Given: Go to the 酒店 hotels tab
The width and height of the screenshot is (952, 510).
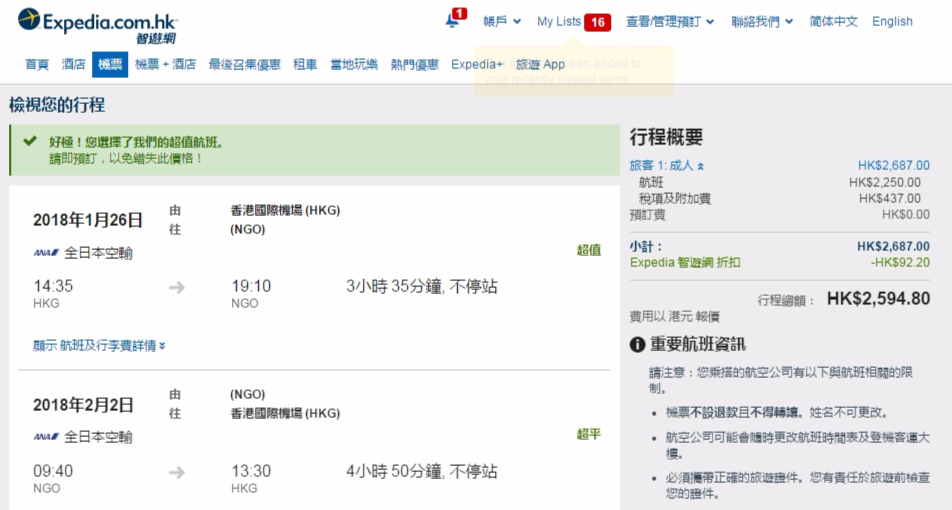Looking at the screenshot, I should click(74, 64).
